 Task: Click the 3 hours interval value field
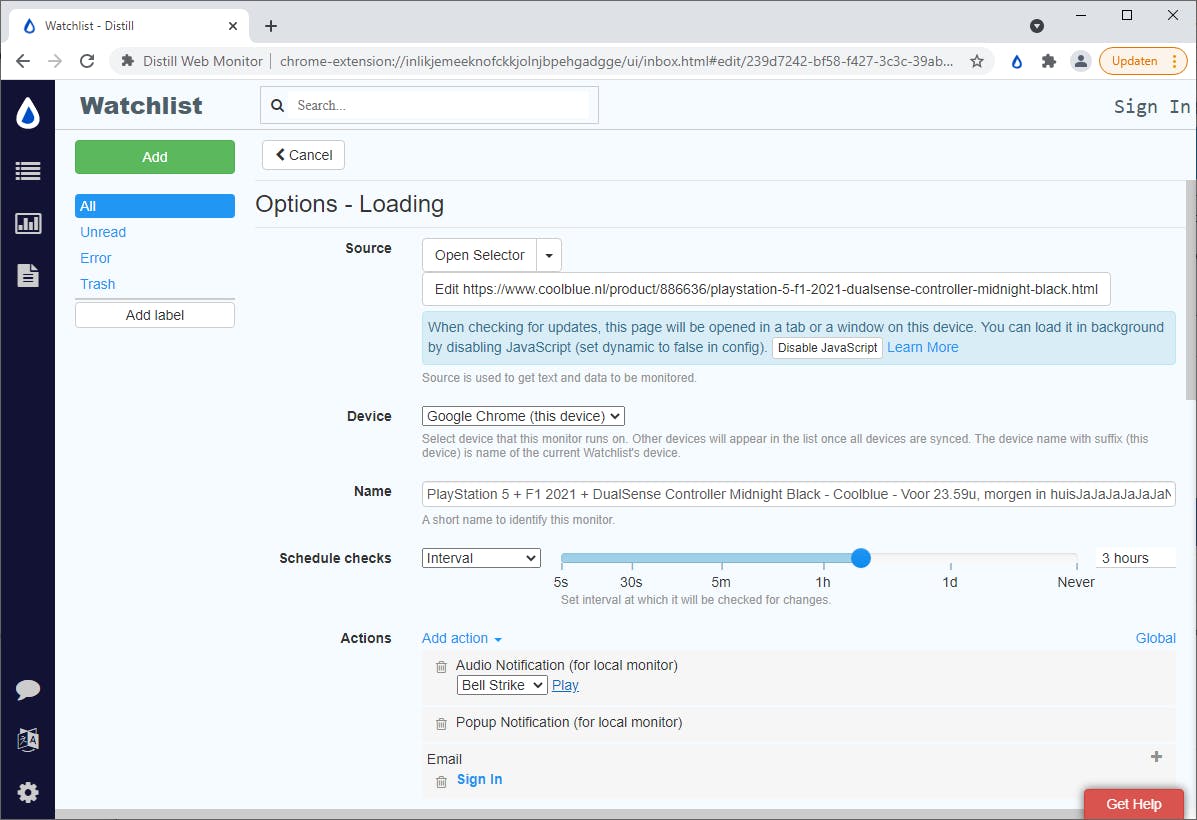click(1136, 558)
